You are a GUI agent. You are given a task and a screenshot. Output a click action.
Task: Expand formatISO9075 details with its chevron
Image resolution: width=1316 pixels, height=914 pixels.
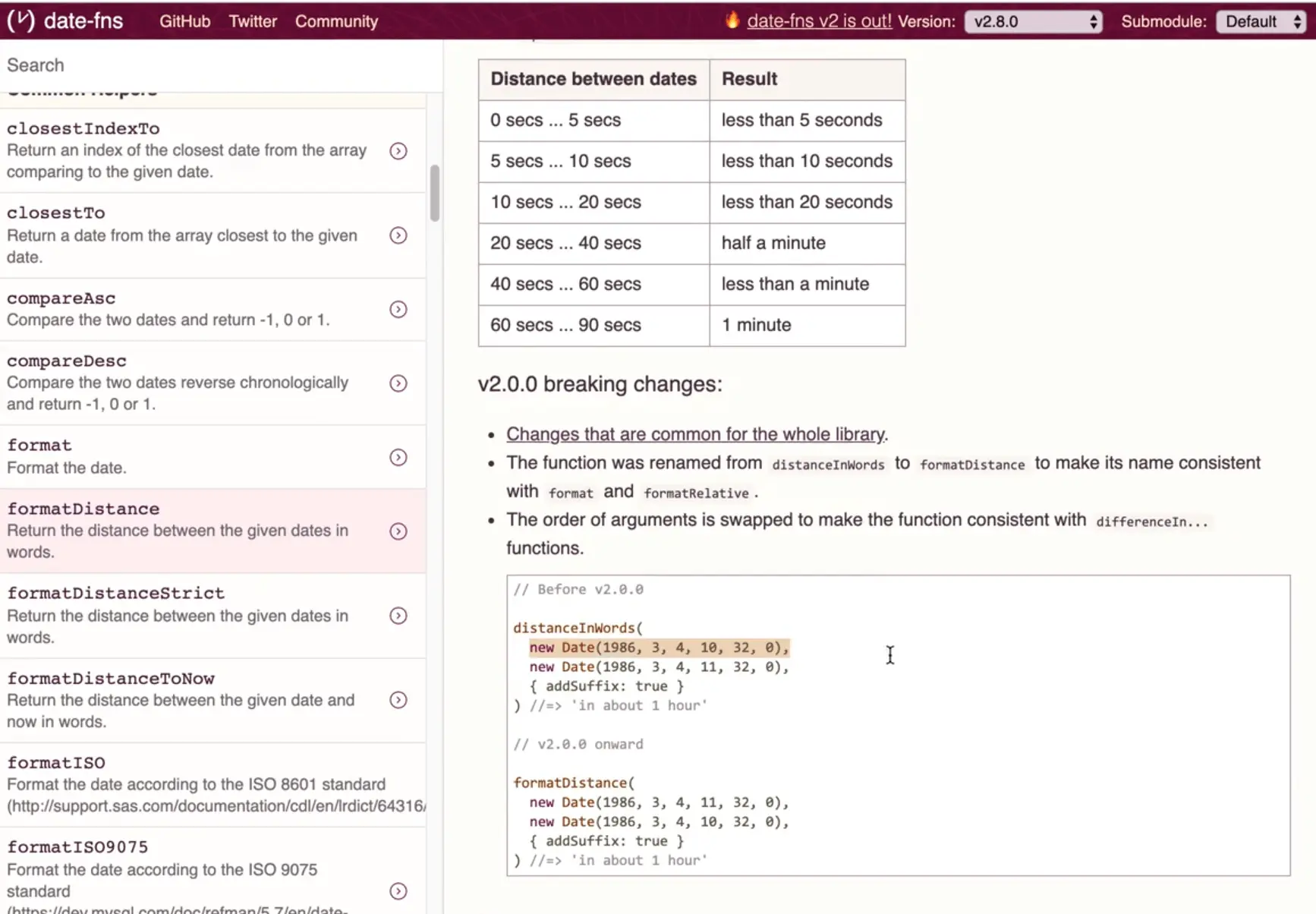(x=398, y=891)
